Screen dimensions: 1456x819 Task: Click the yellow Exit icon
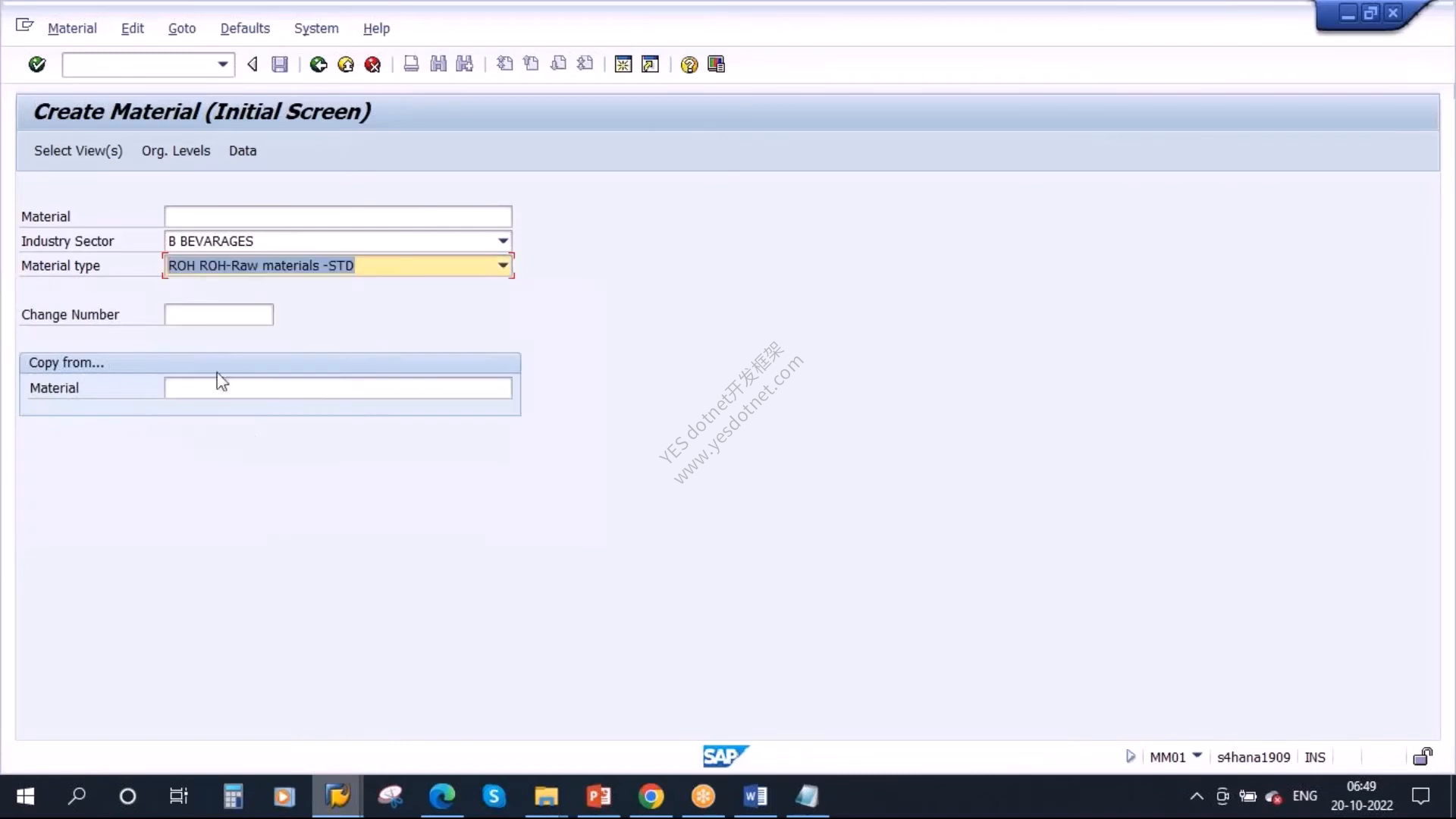click(346, 64)
